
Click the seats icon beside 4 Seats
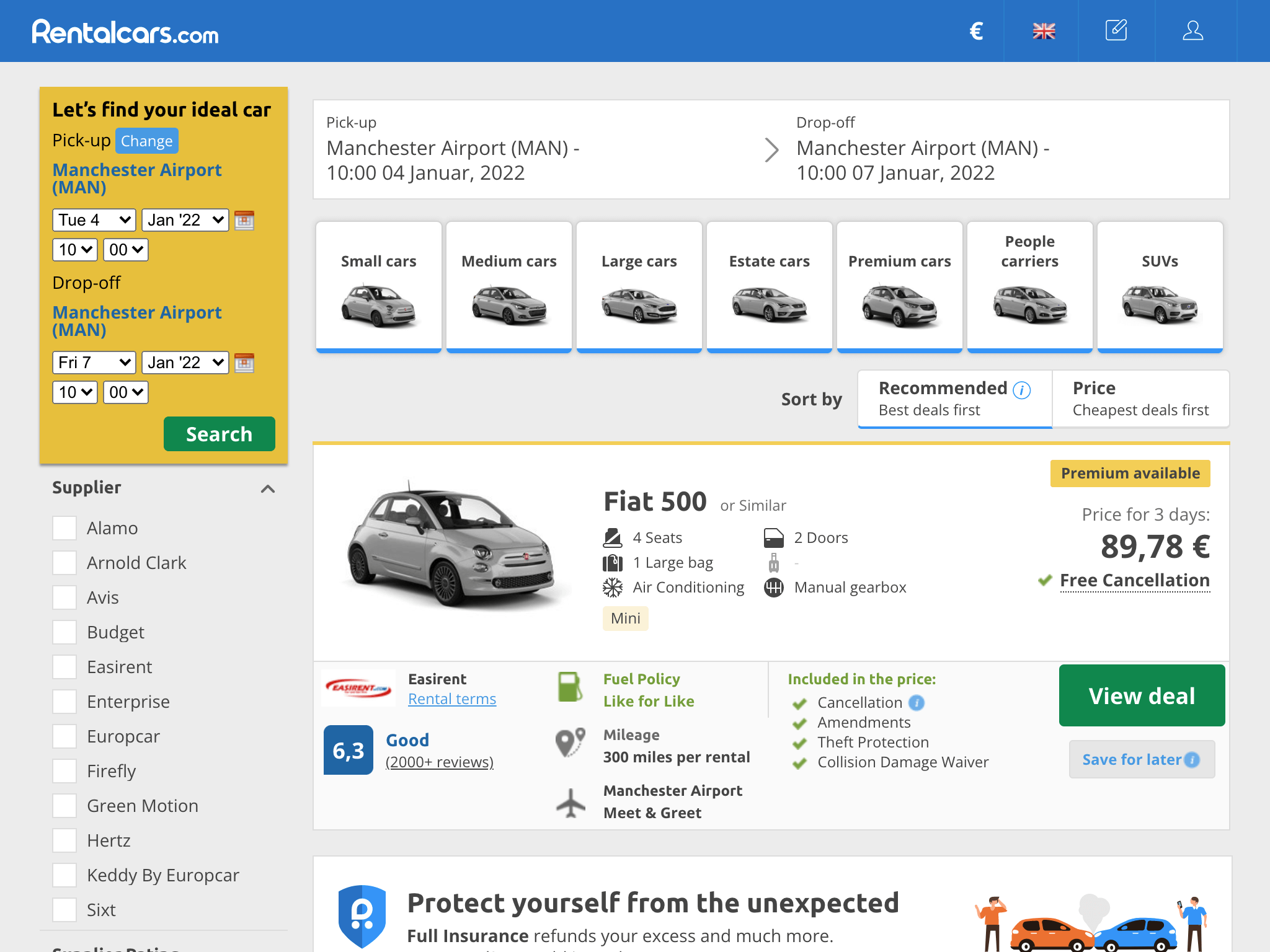click(613, 538)
